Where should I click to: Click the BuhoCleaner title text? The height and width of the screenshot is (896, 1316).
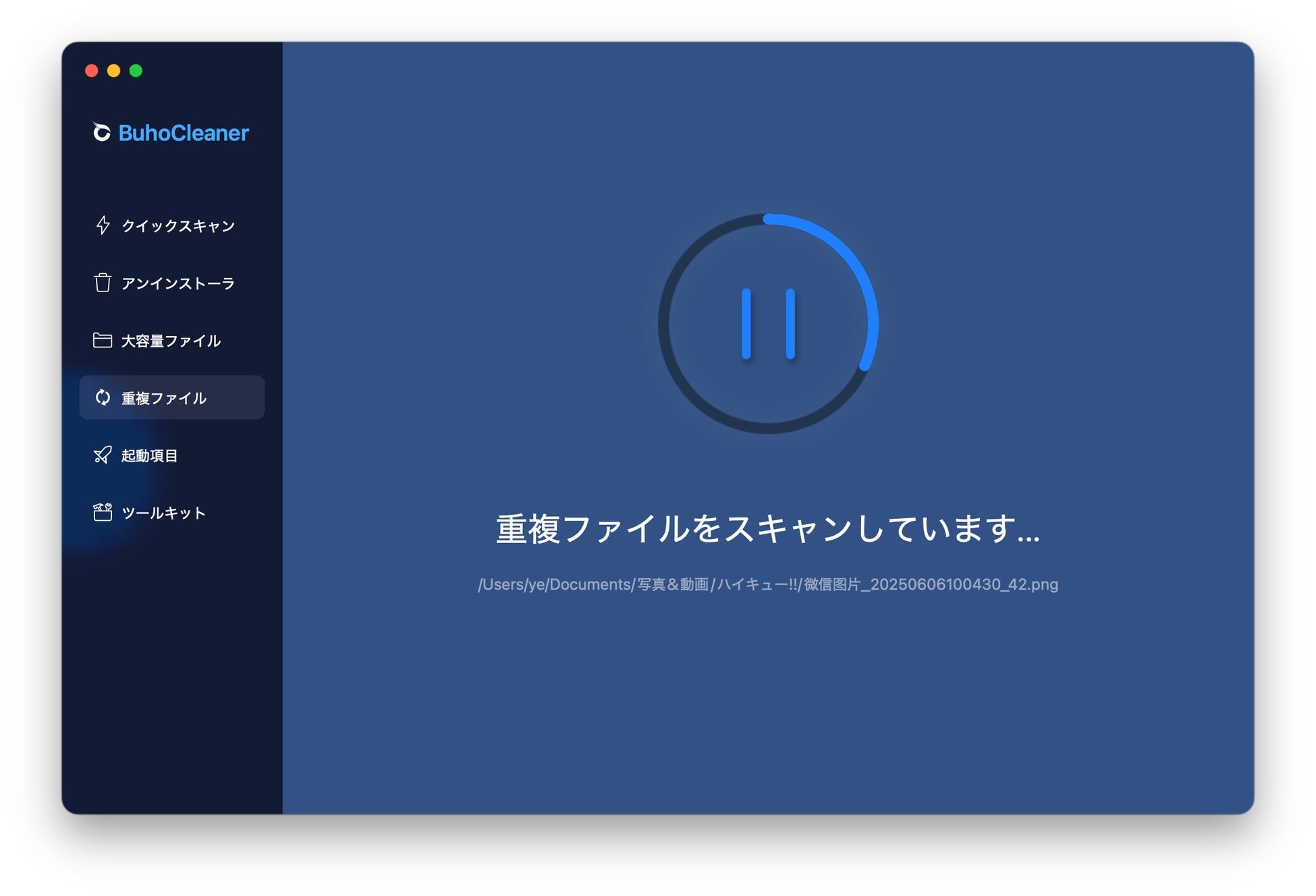(x=184, y=133)
